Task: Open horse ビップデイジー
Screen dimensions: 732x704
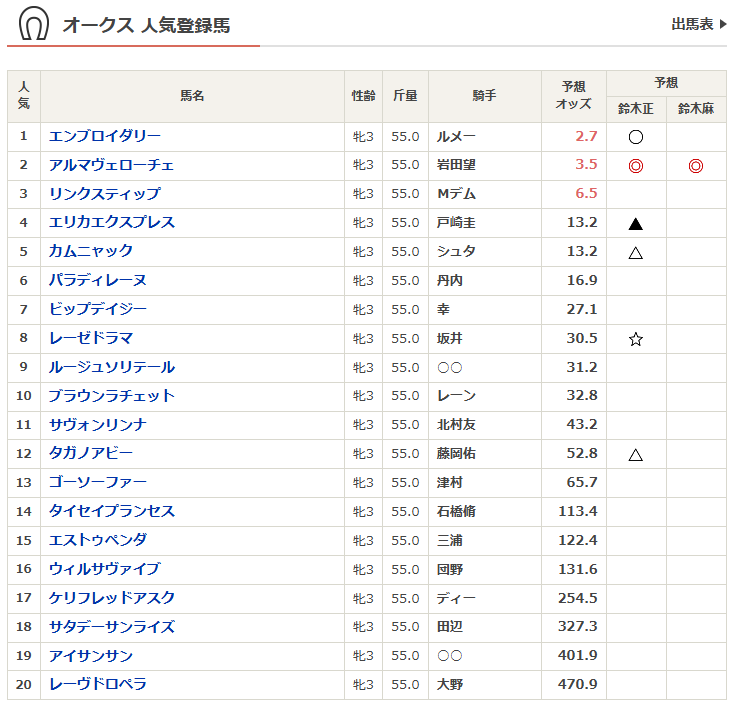Action: pos(98,310)
